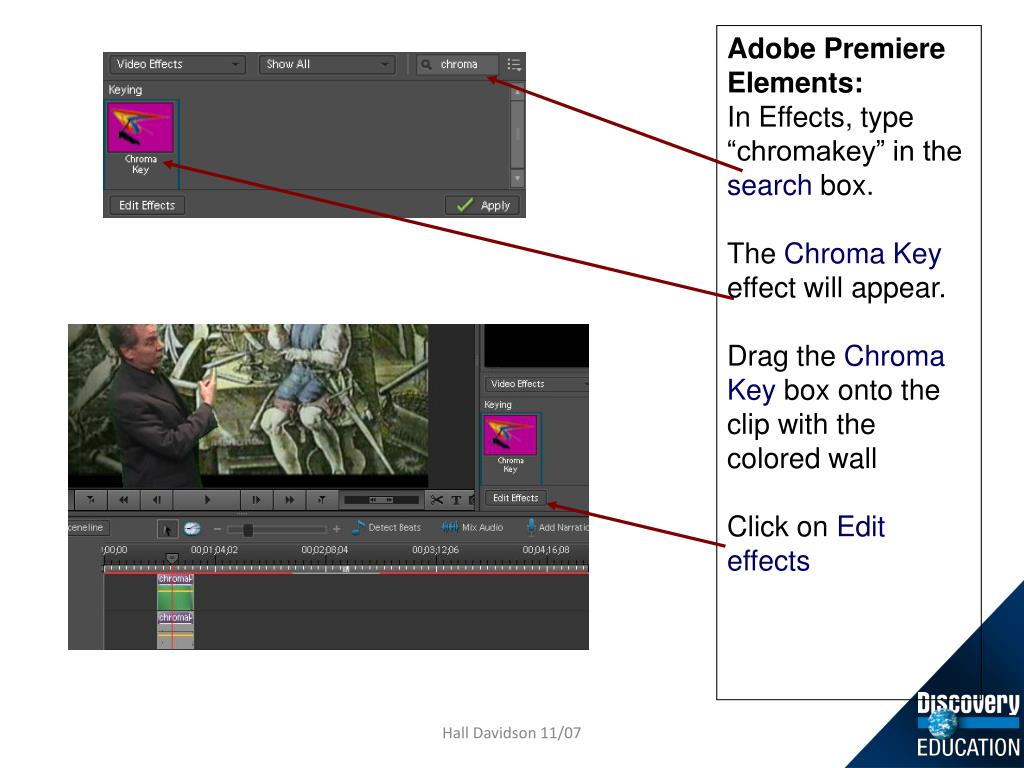Expand the Show All filter dropdown

(x=326, y=65)
